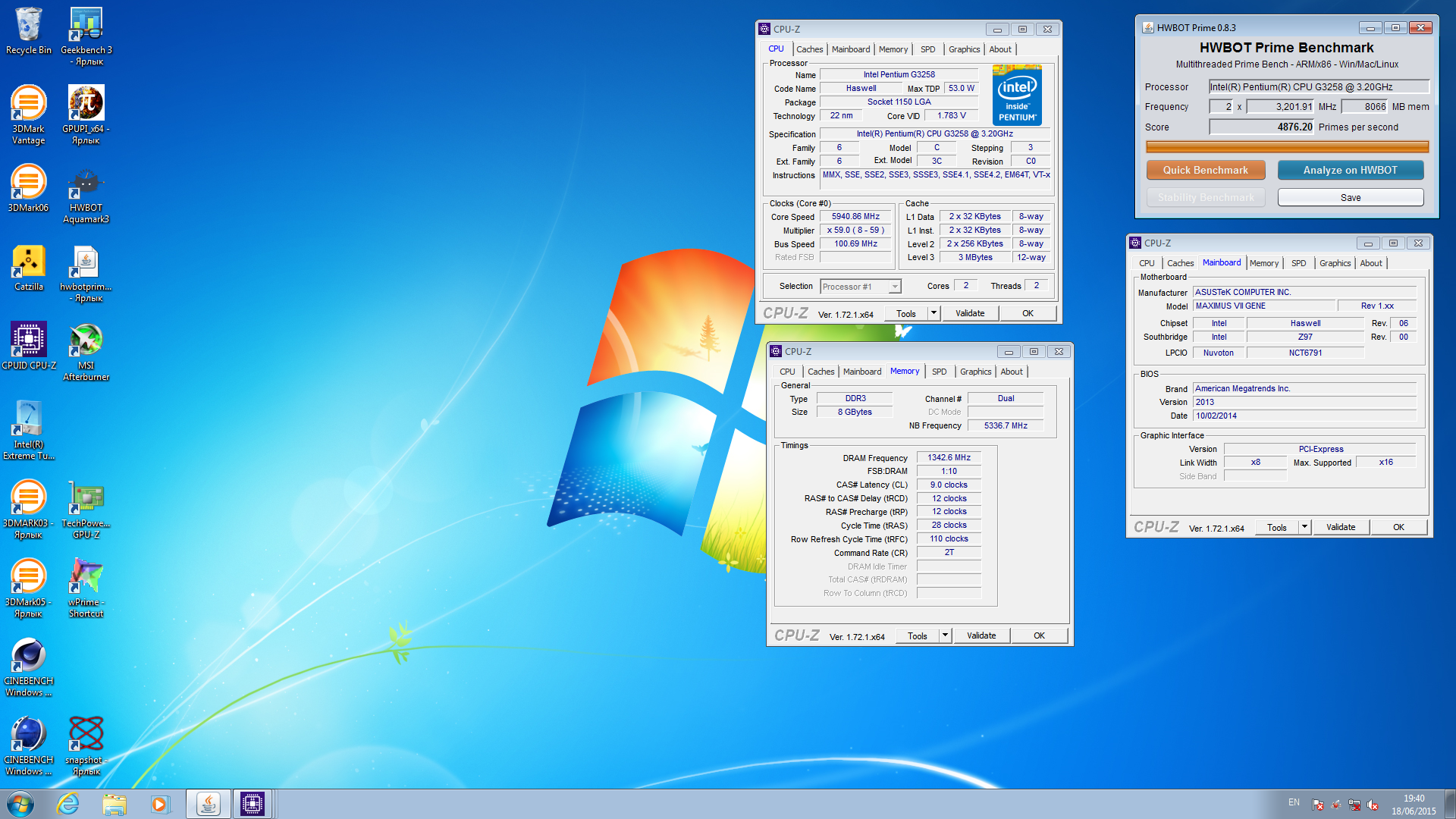Click Tools button in Mainboard window
The height and width of the screenshot is (819, 1456).
point(1277,527)
